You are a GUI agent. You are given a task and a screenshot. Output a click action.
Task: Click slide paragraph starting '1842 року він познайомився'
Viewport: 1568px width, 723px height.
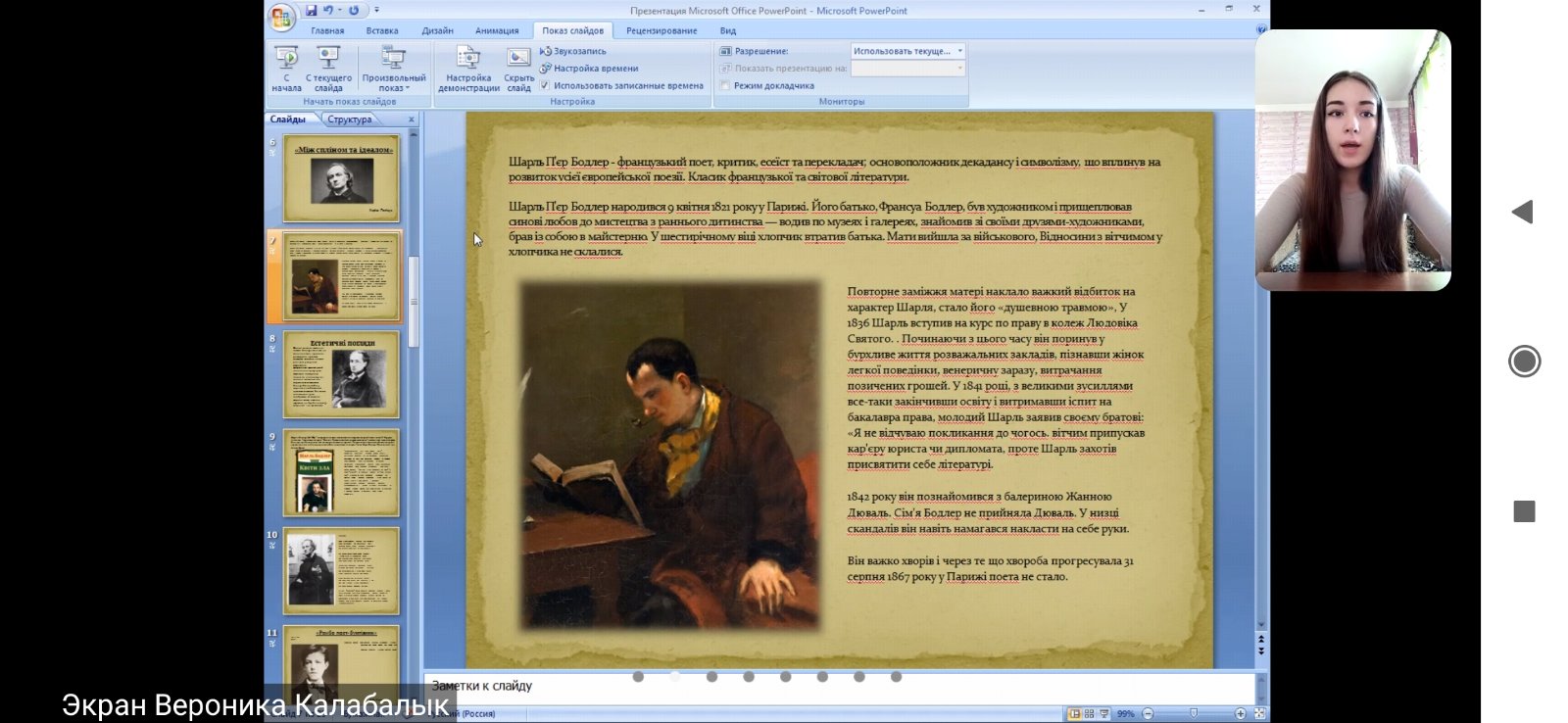988,512
